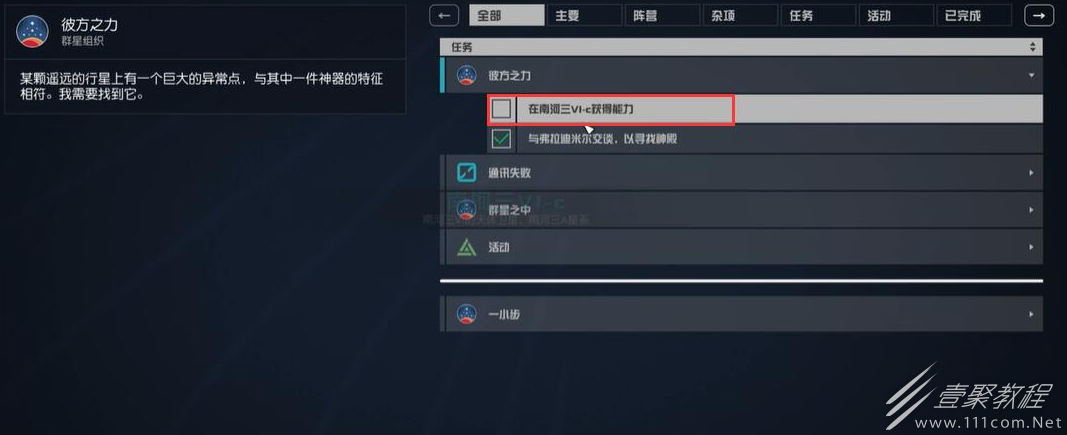Click the Constellation icon beside 一小步
Image resolution: width=1067 pixels, height=435 pixels.
point(466,314)
